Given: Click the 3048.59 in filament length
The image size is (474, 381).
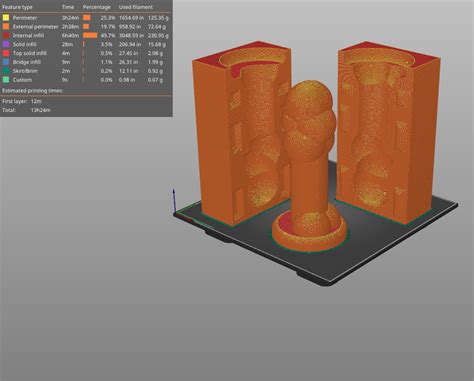Looking at the screenshot, I should tap(131, 35).
